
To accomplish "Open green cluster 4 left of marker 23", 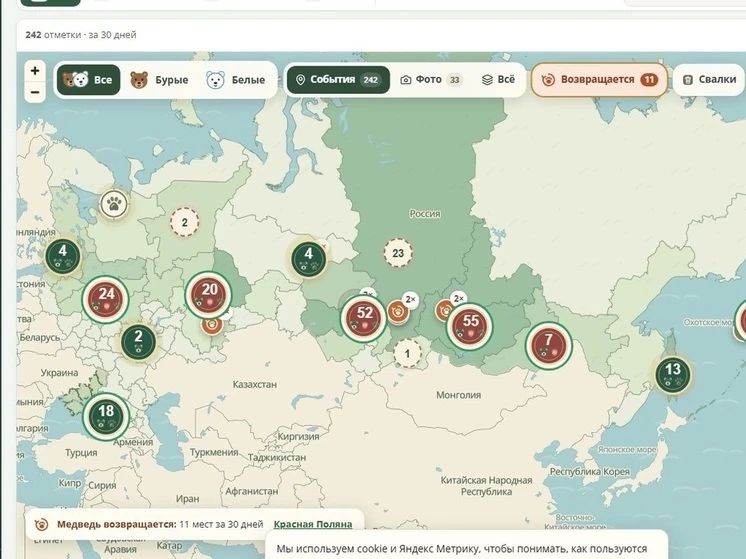I will point(309,259).
